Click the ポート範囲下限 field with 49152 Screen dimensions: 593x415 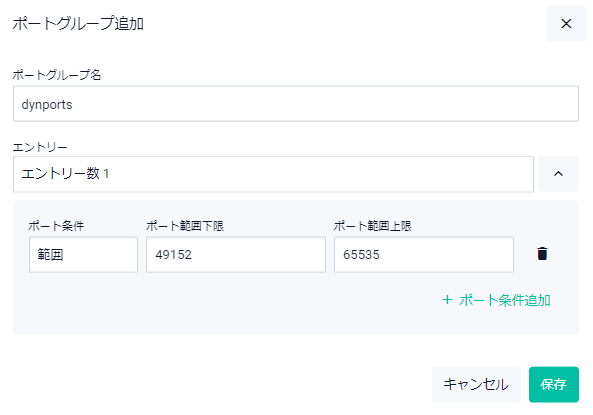point(236,255)
